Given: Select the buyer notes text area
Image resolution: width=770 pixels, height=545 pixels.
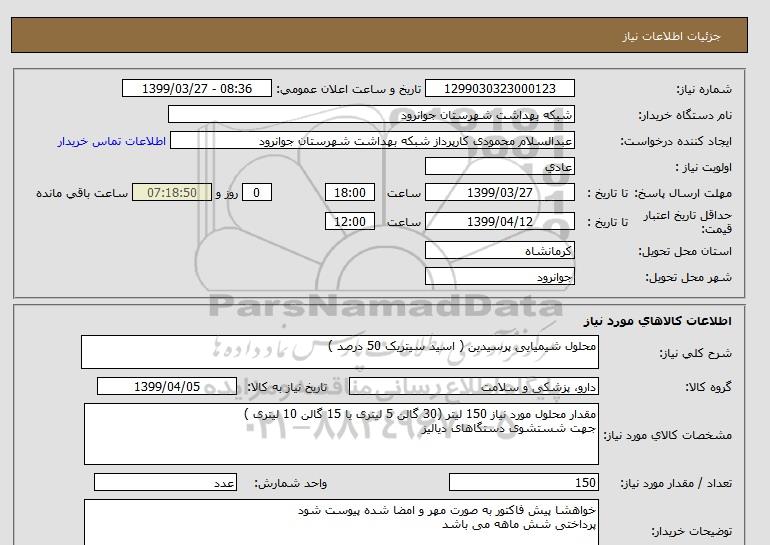Looking at the screenshot, I should (341, 522).
